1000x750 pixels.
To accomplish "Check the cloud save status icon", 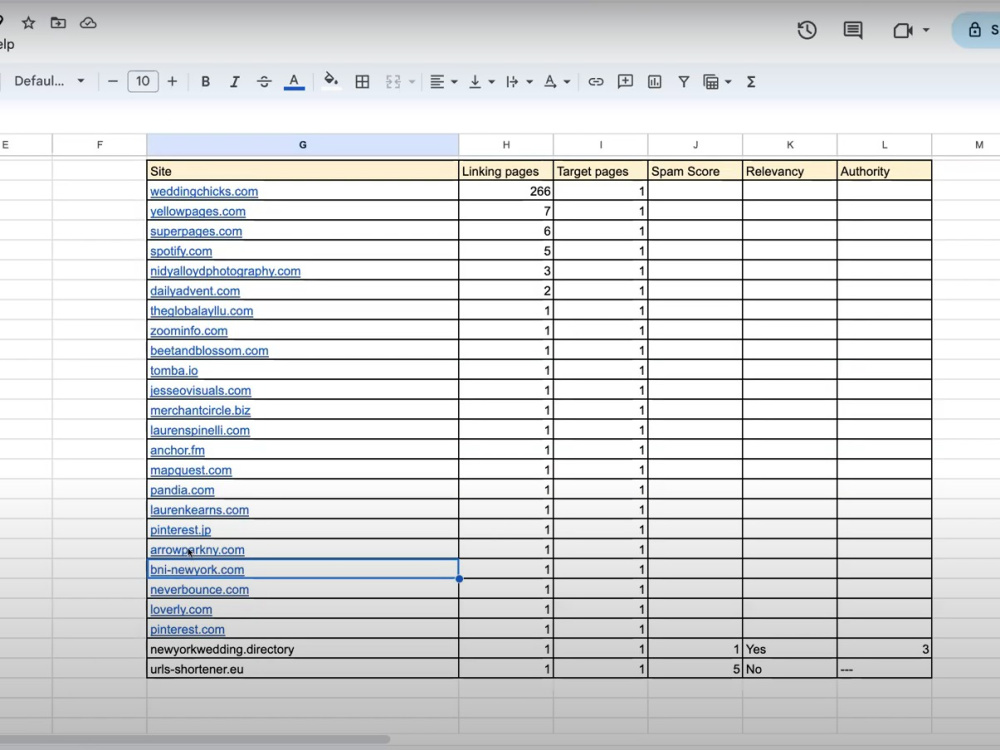I will pos(88,23).
